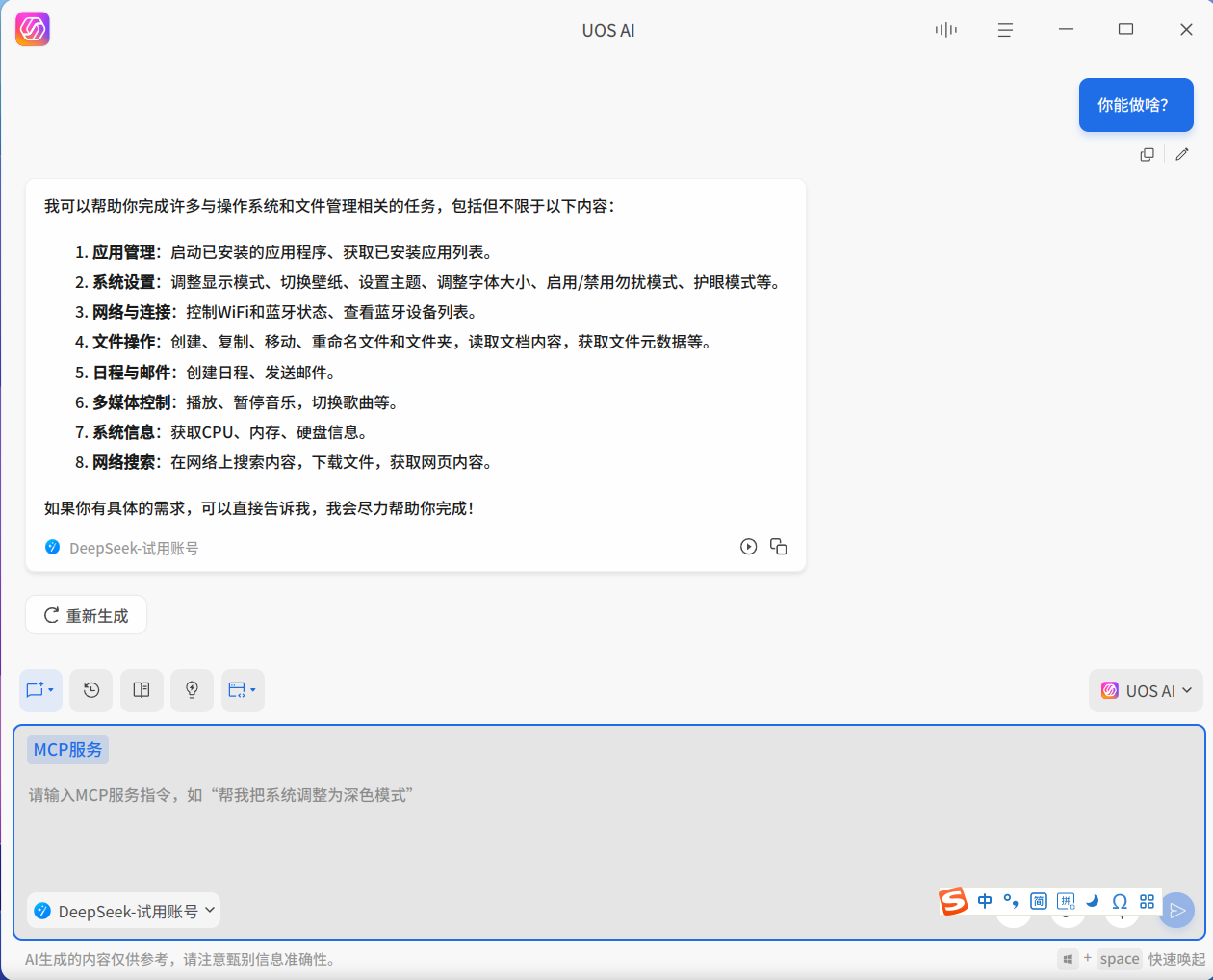Open the new chat dropdown button
This screenshot has width=1213, height=980.
(x=40, y=690)
